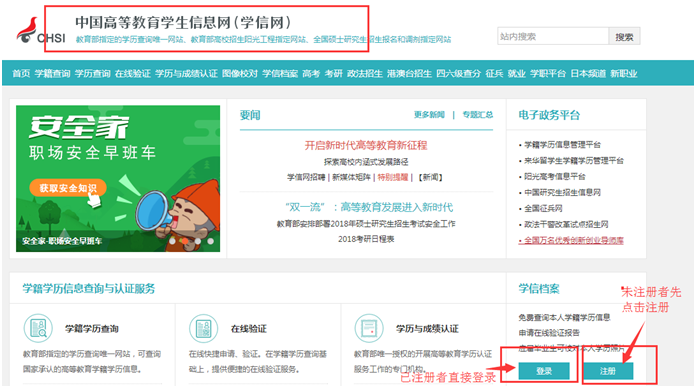Click 中国高等教育学生信息网(学信网) site title
The height and width of the screenshot is (388, 696).
click(x=183, y=22)
